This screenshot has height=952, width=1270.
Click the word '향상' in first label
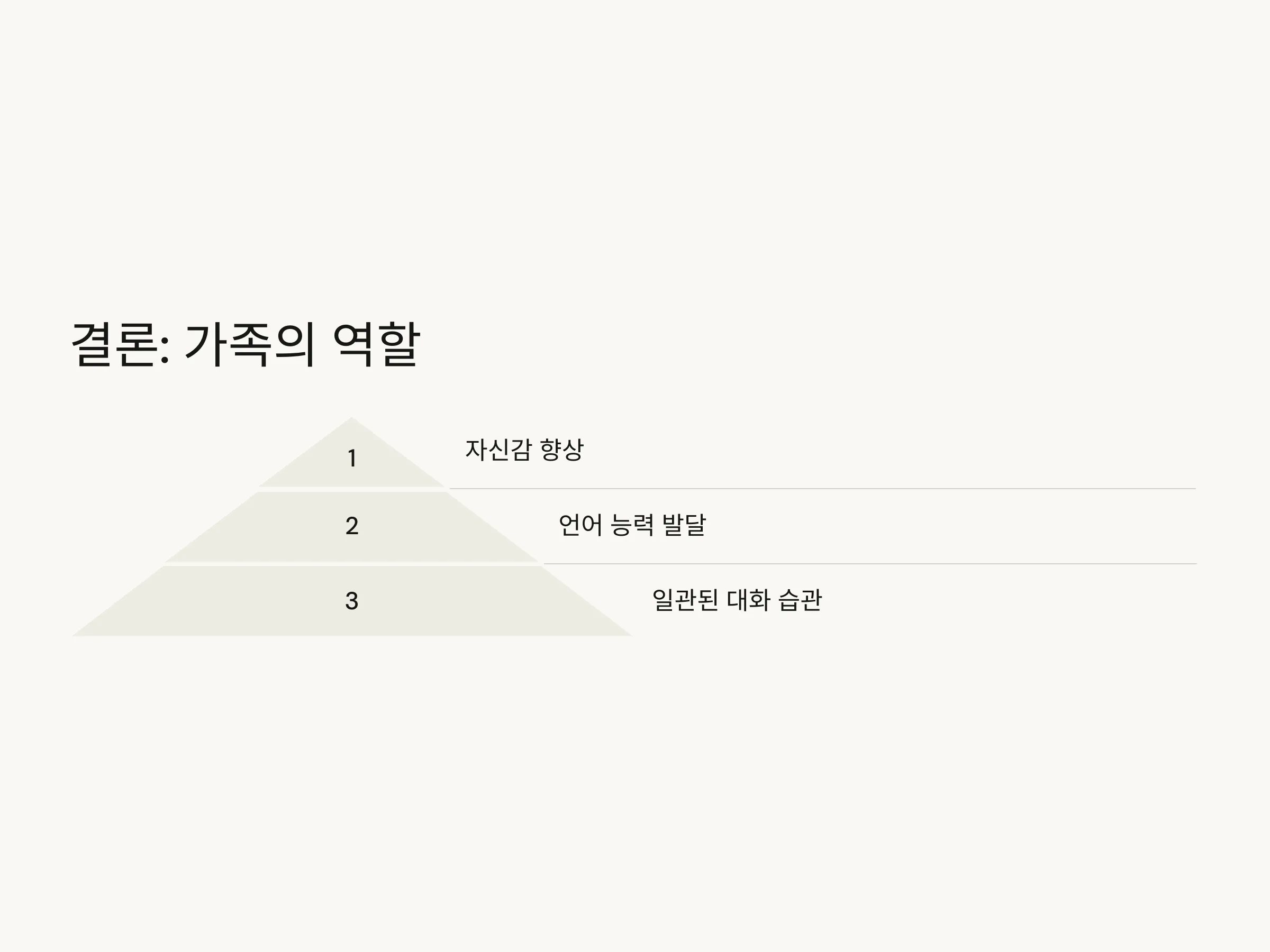point(562,450)
